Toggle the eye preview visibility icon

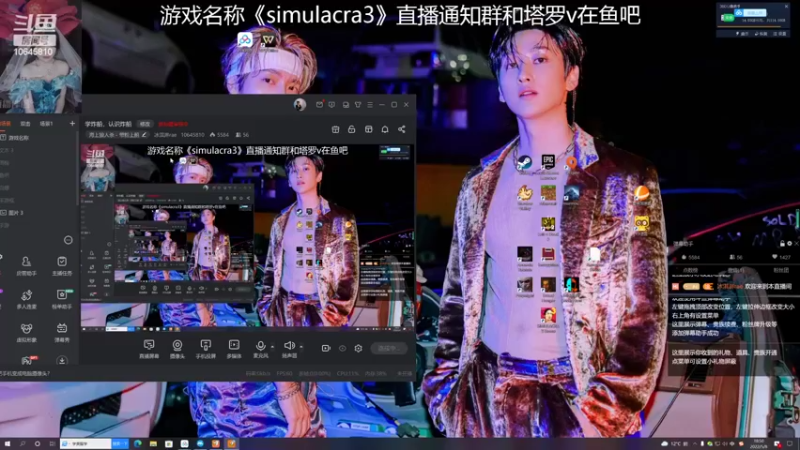coord(342,348)
